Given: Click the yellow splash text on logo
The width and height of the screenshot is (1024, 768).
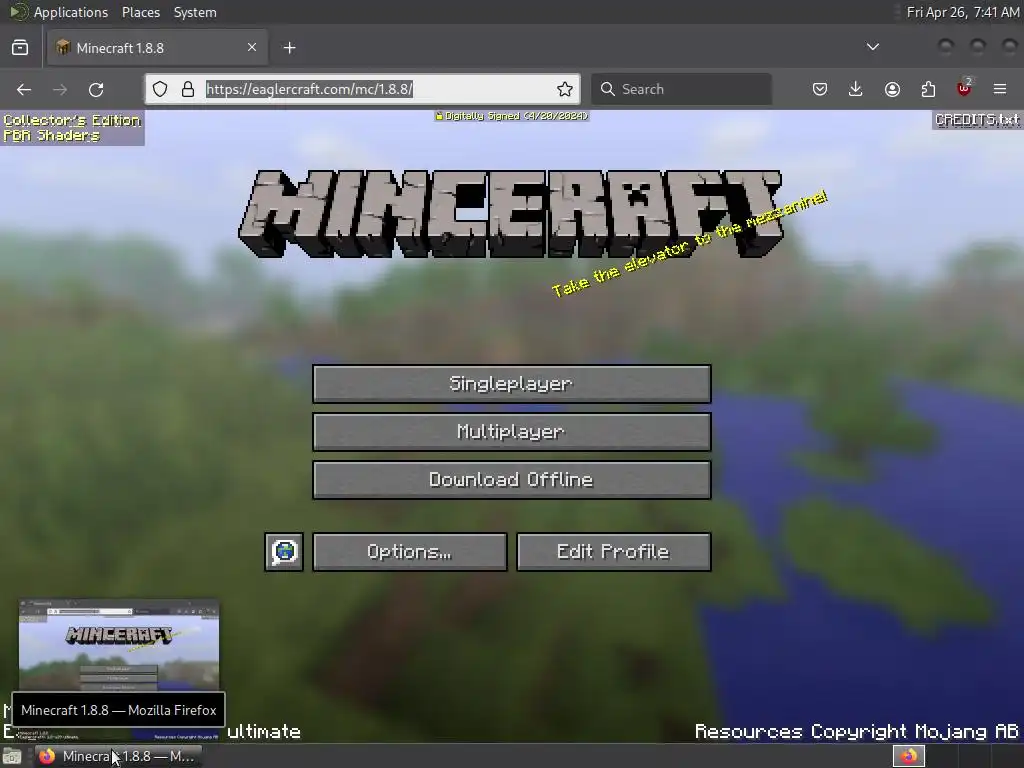Looking at the screenshot, I should pyautogui.click(x=690, y=244).
